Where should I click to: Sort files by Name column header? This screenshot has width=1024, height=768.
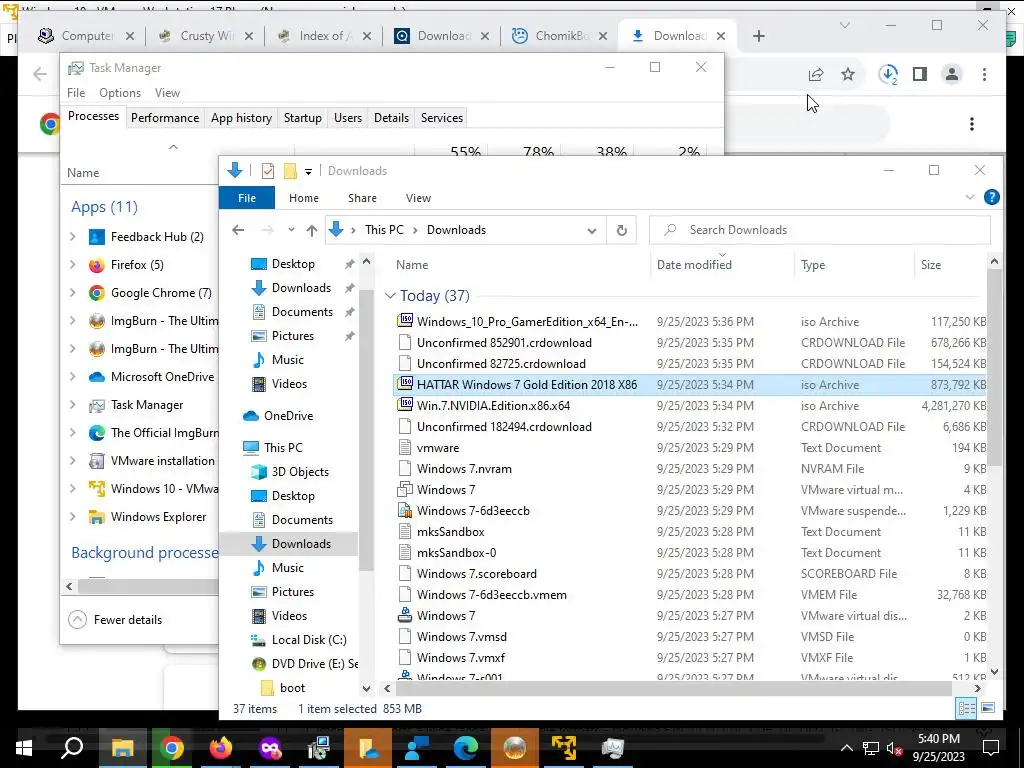[x=520, y=264]
